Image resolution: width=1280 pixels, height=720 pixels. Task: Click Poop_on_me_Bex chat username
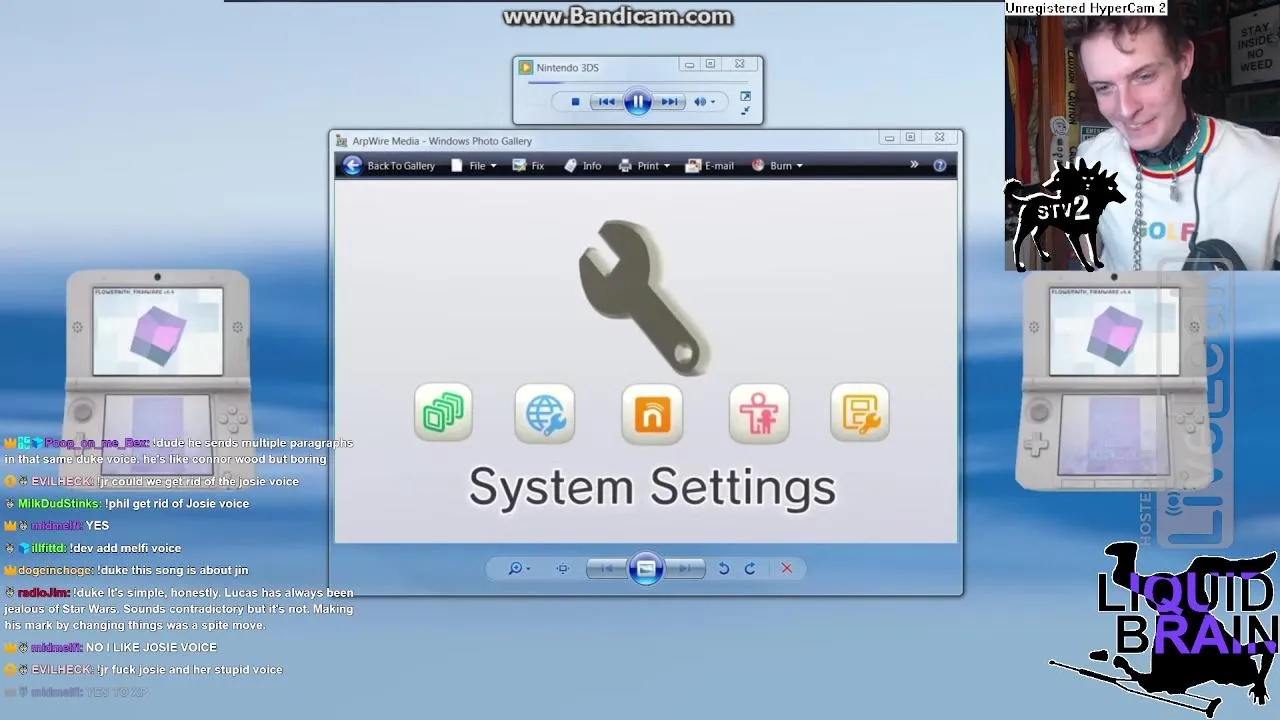tap(96, 443)
